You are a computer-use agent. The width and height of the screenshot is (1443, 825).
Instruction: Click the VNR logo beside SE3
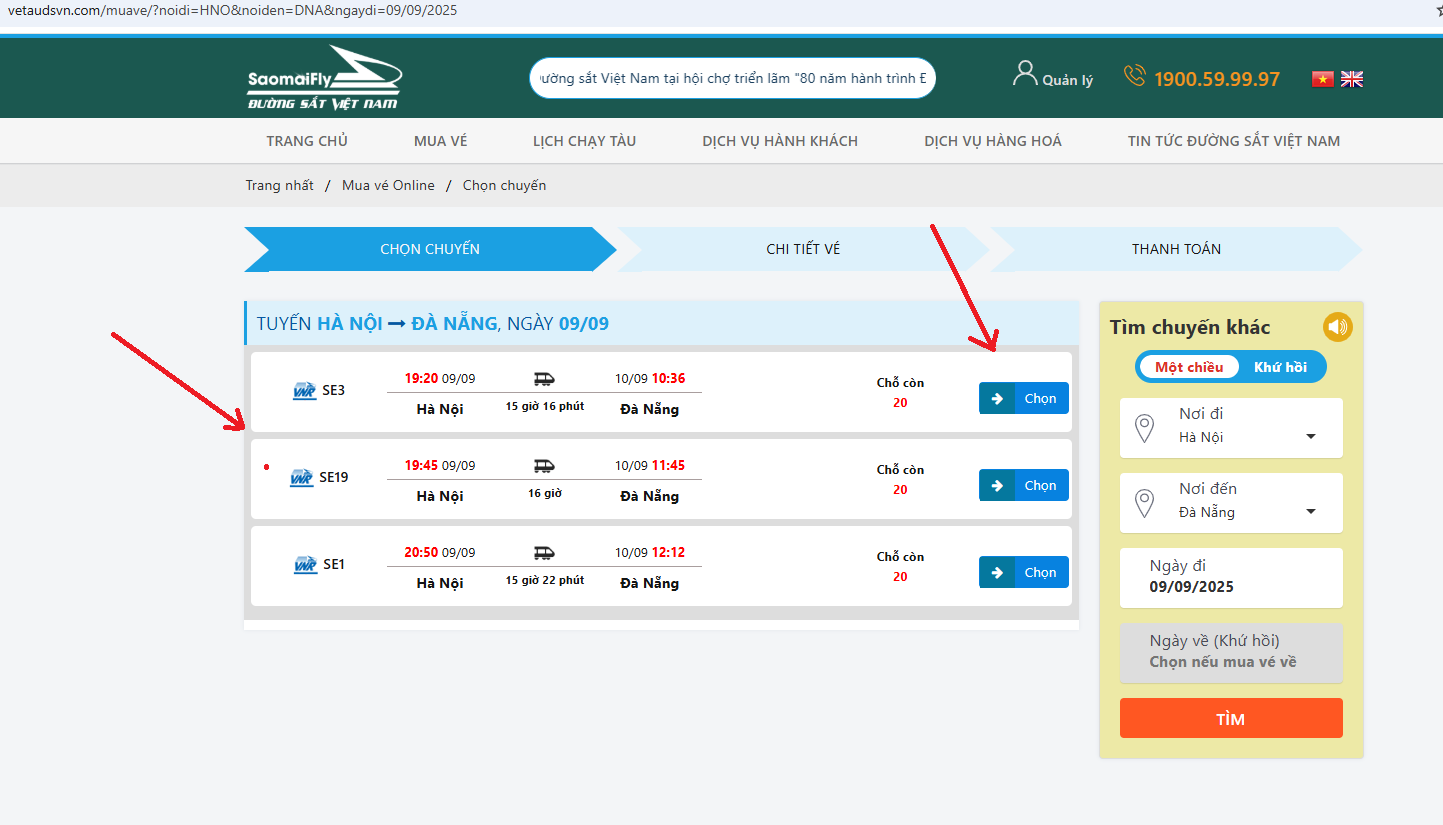(x=304, y=390)
